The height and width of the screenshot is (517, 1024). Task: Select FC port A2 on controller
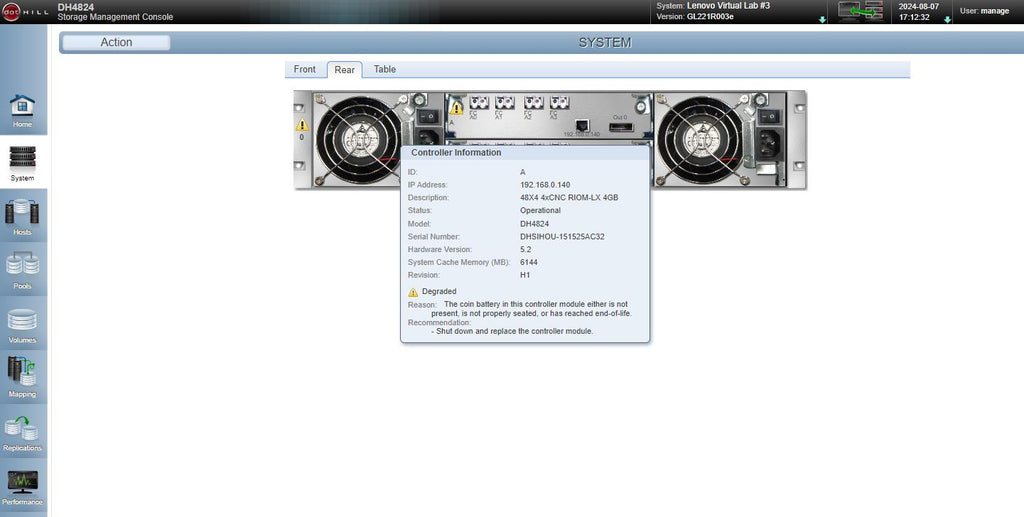(x=534, y=102)
